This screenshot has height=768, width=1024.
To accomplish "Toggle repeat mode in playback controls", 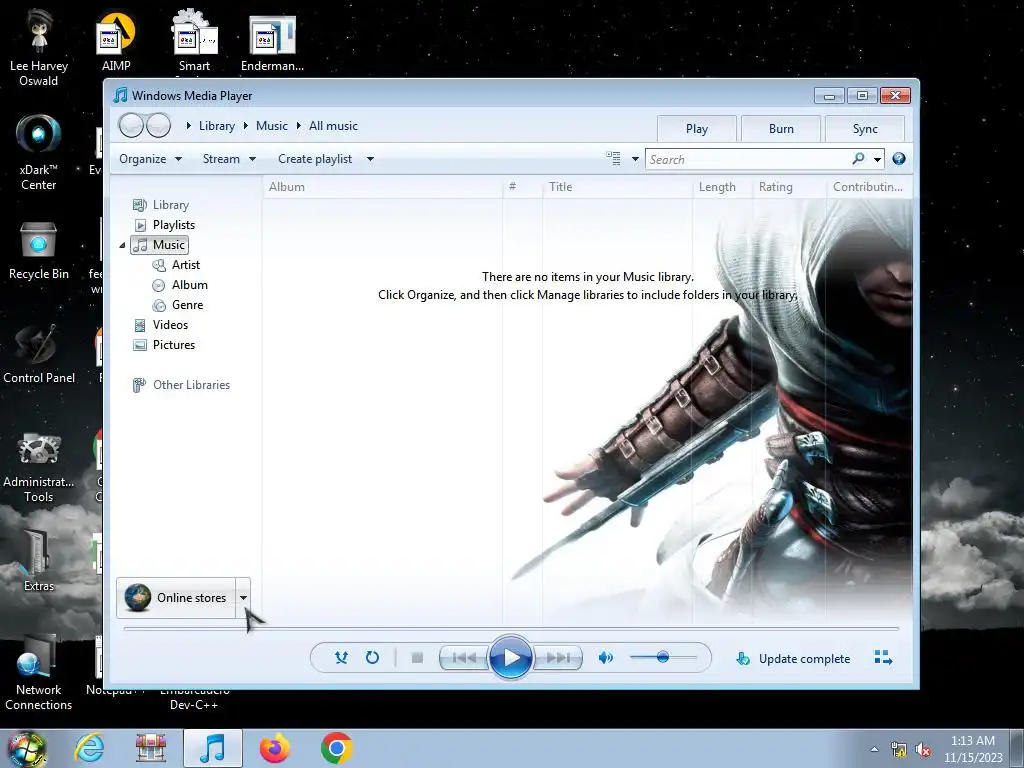I will pyautogui.click(x=372, y=658).
